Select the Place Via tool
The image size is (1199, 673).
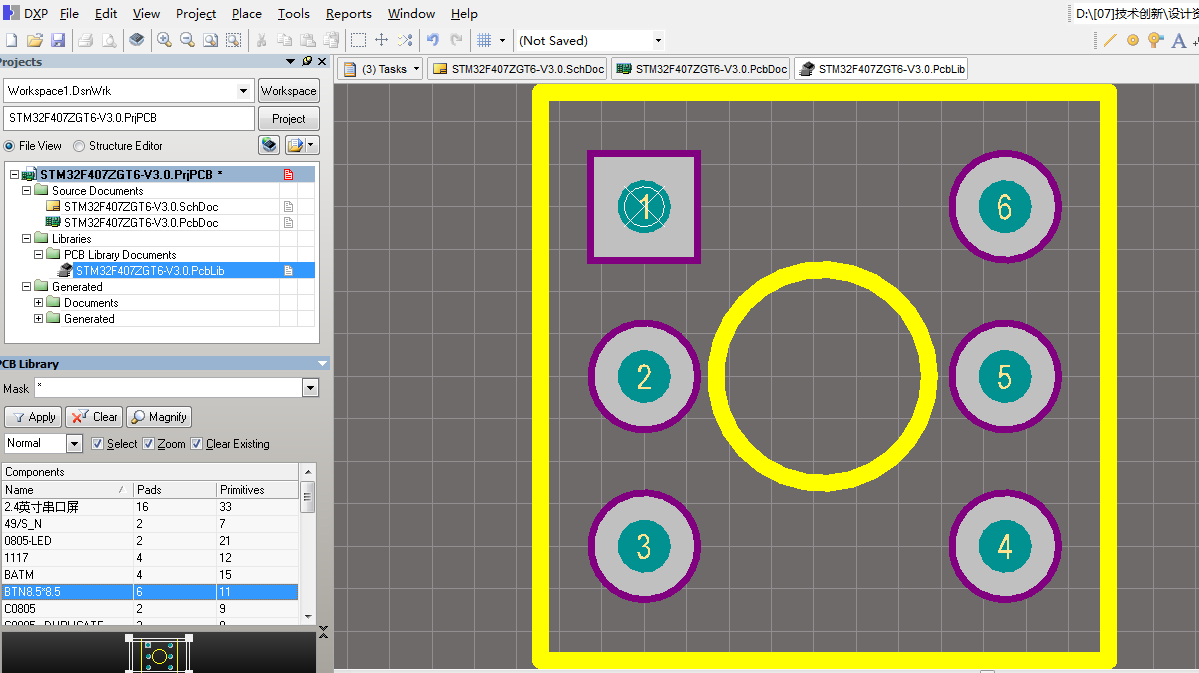tap(1156, 41)
